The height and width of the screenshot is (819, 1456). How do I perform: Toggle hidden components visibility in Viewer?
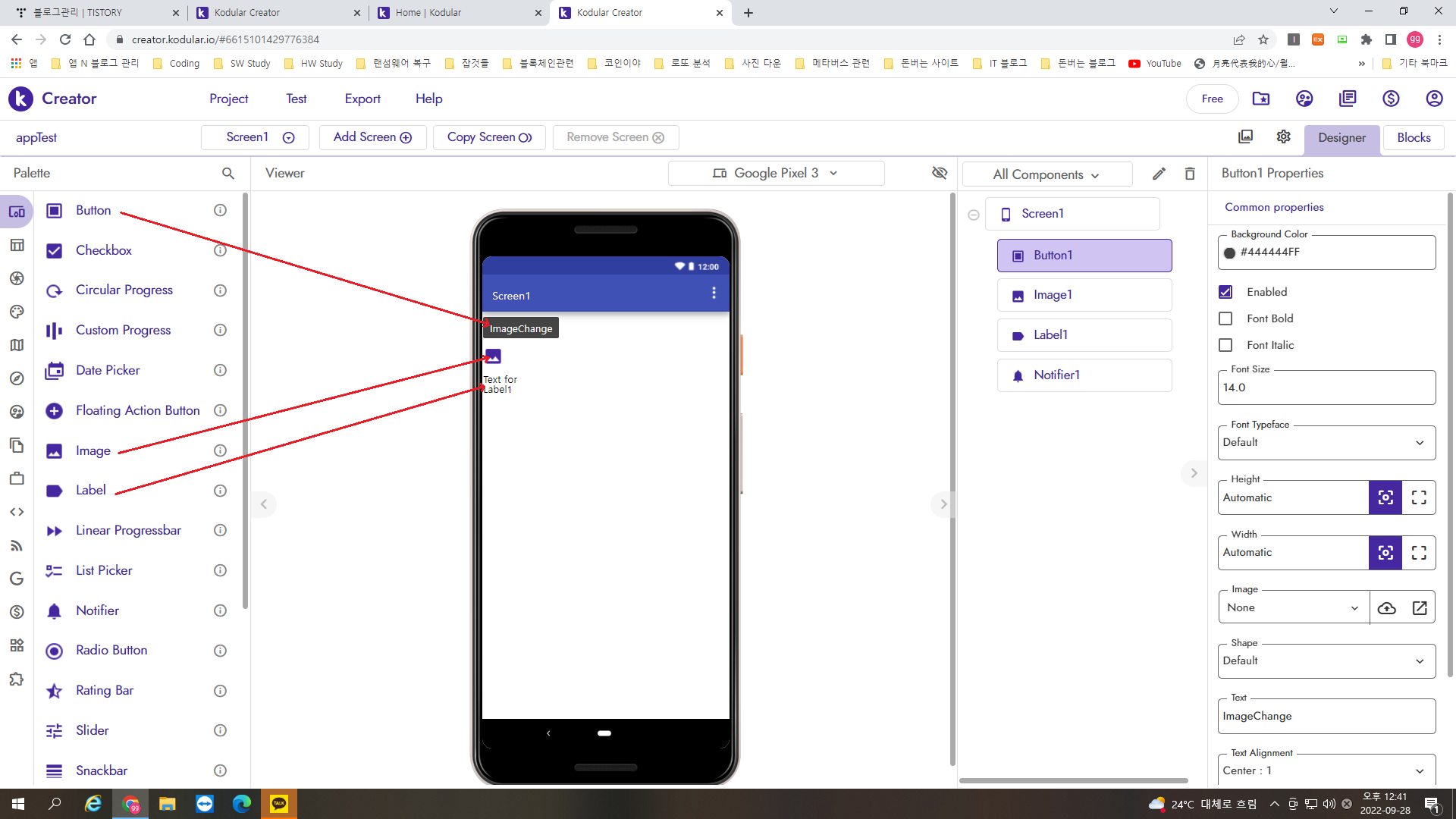pyautogui.click(x=940, y=173)
